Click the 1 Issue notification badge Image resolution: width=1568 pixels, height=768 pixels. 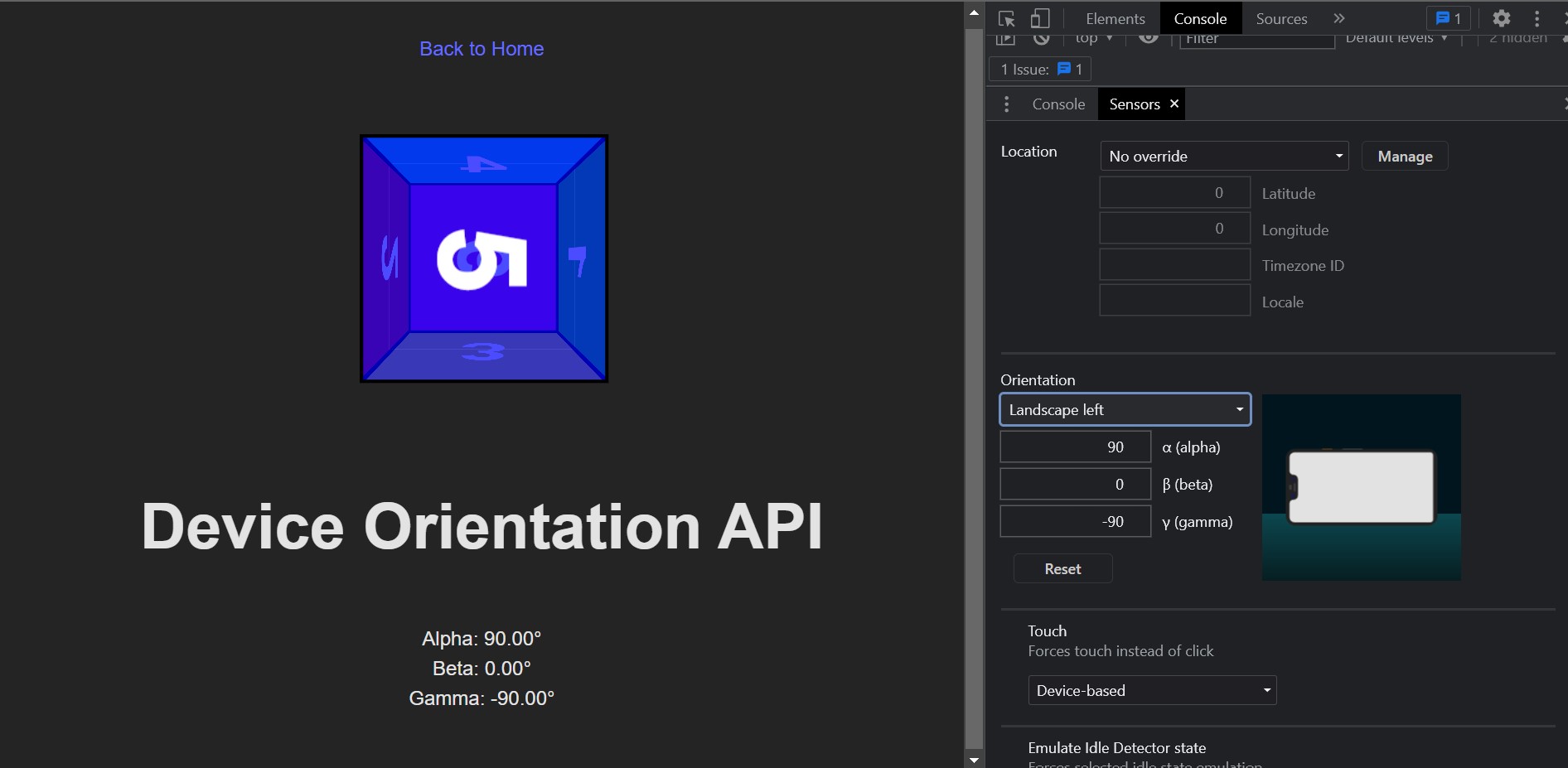pyautogui.click(x=1038, y=69)
